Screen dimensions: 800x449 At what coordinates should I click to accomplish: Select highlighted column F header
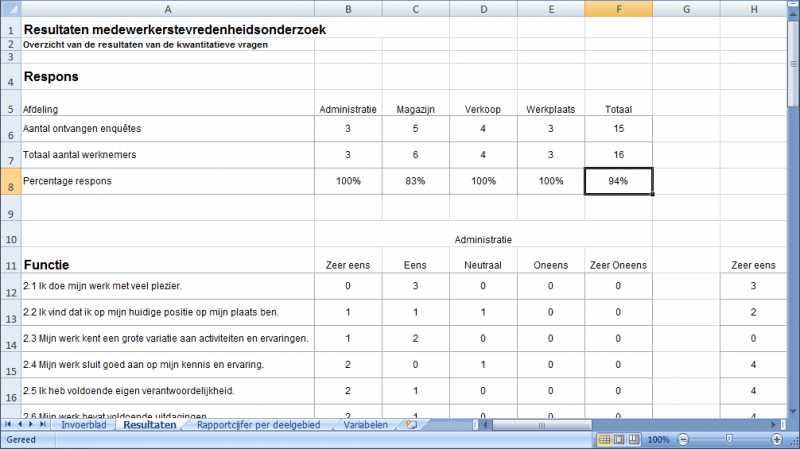coord(618,9)
